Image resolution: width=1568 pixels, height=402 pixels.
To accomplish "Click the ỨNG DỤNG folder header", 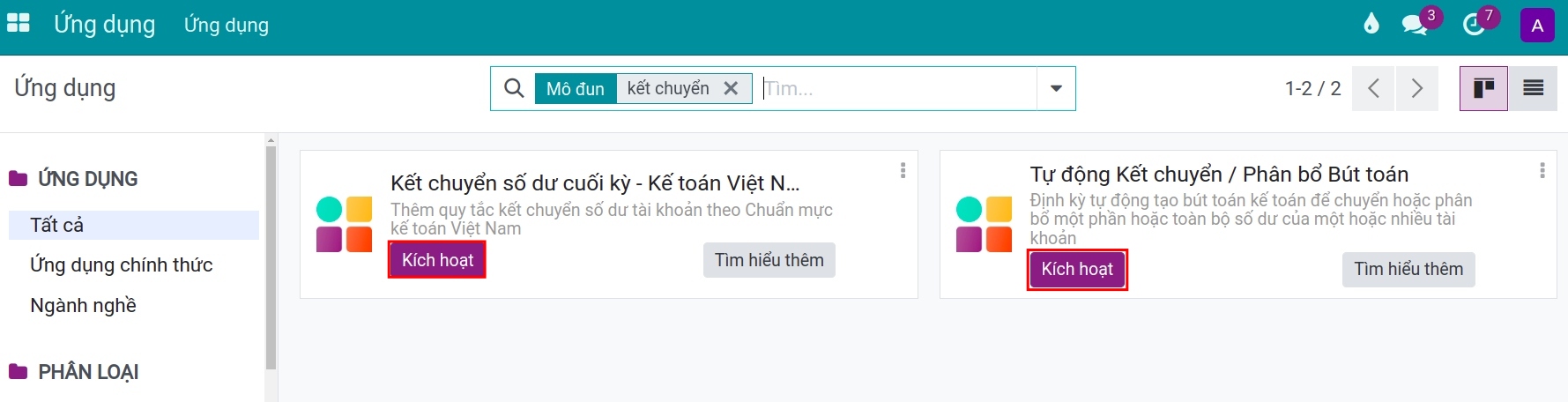I will pos(74,179).
